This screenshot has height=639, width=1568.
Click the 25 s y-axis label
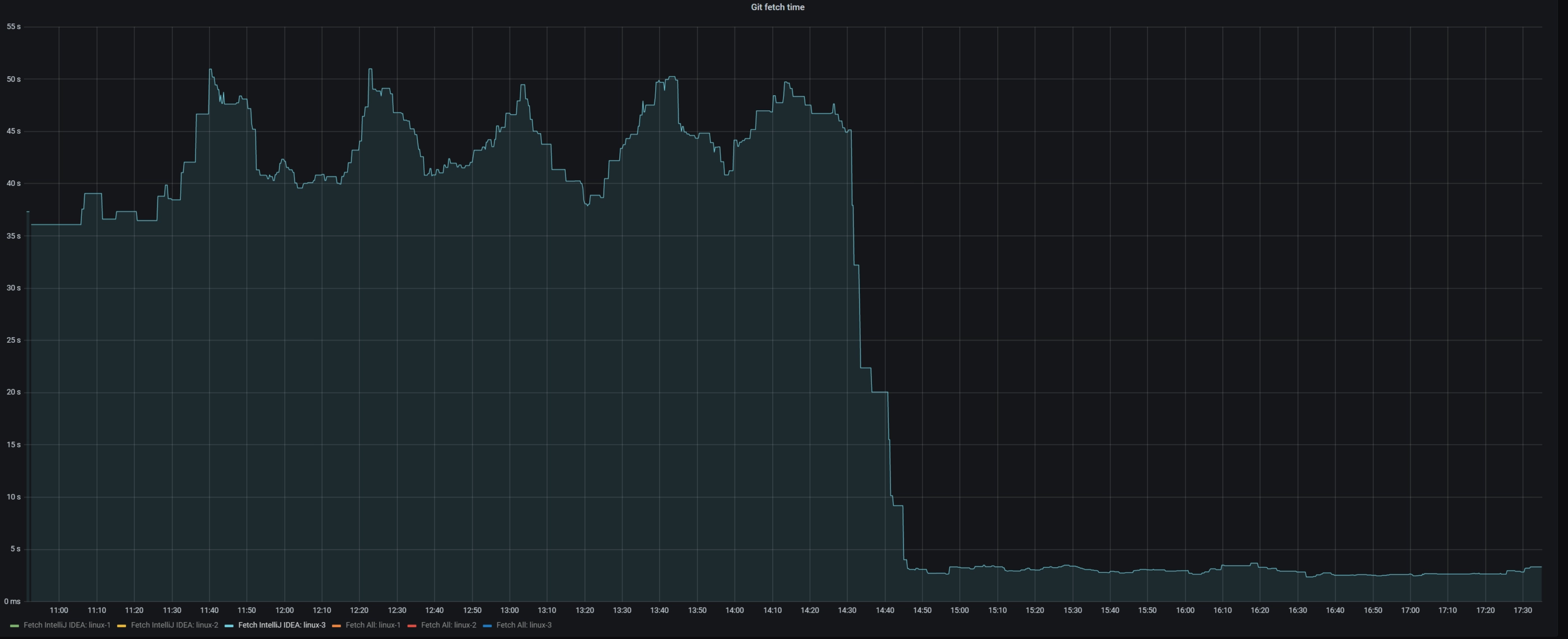tap(13, 340)
